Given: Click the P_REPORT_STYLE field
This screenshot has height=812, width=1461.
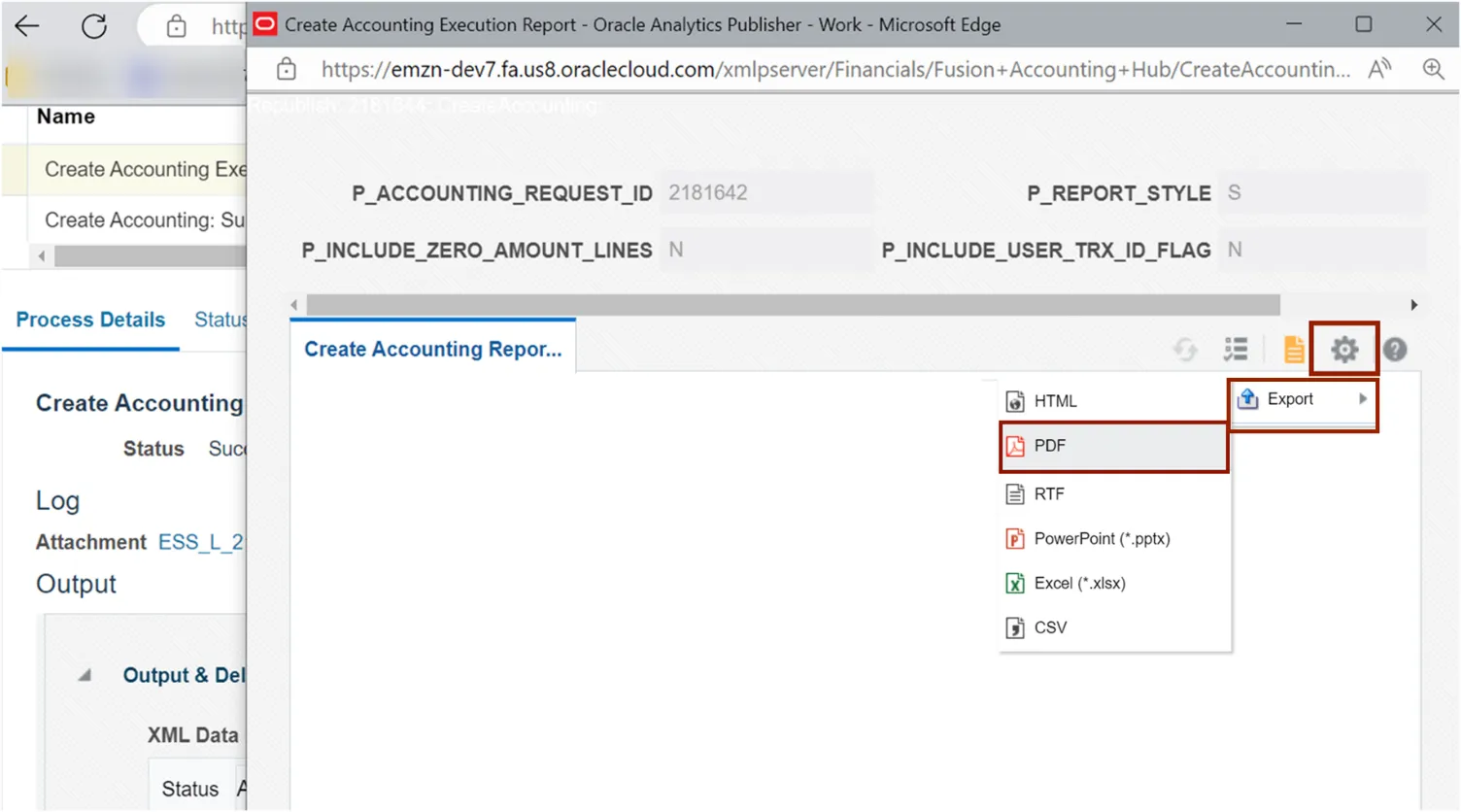Looking at the screenshot, I should coord(1323,192).
